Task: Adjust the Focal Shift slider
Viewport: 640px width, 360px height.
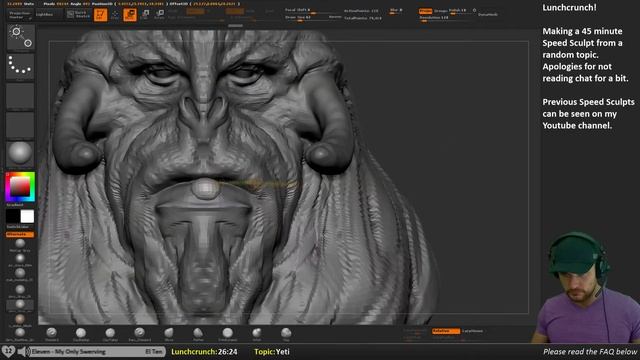Action: pyautogui.click(x=313, y=10)
